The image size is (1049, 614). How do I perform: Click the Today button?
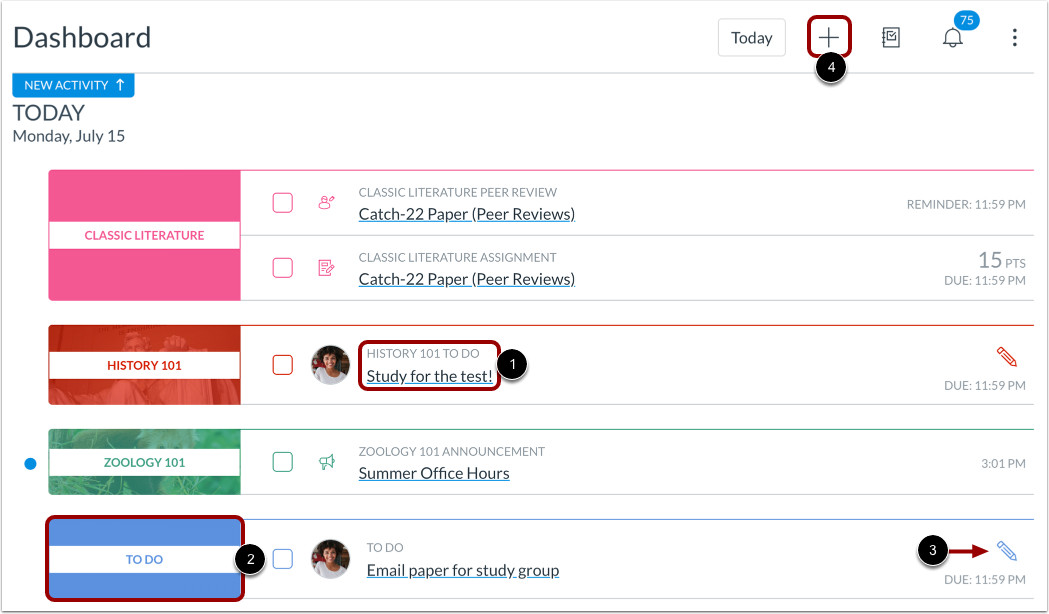(751, 37)
